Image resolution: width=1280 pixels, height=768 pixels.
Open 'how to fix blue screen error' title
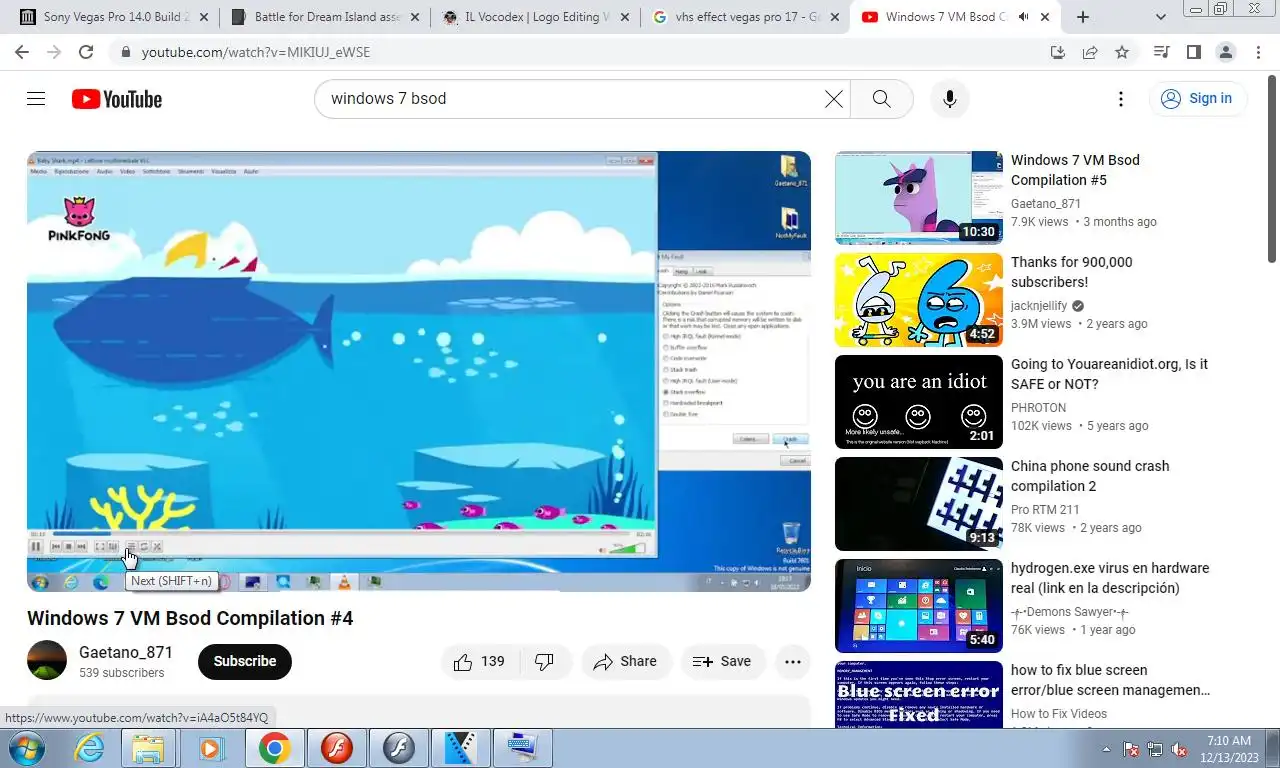(1110, 680)
